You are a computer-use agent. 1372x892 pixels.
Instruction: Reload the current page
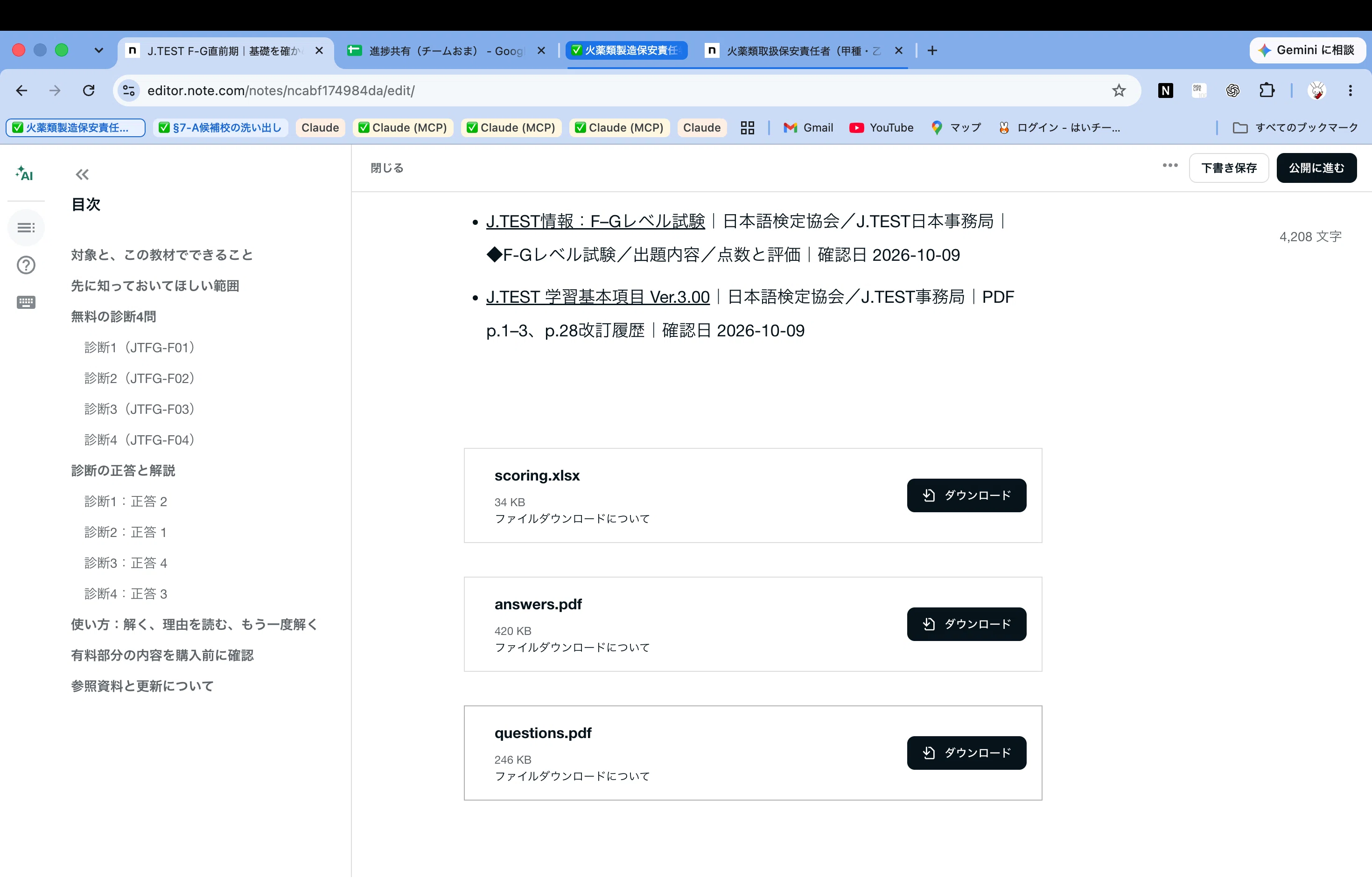pyautogui.click(x=88, y=91)
